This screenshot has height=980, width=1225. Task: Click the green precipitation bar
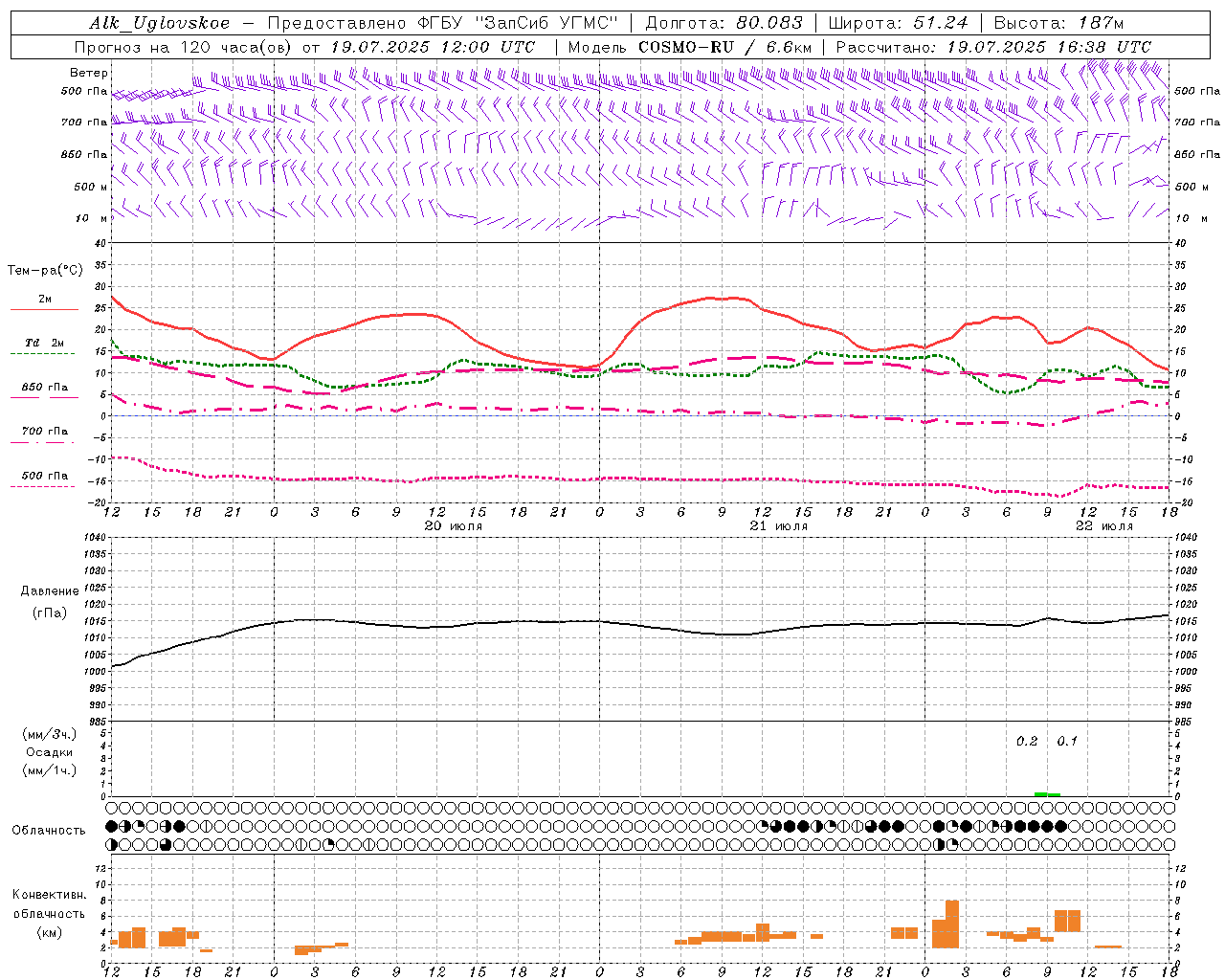tap(1047, 794)
